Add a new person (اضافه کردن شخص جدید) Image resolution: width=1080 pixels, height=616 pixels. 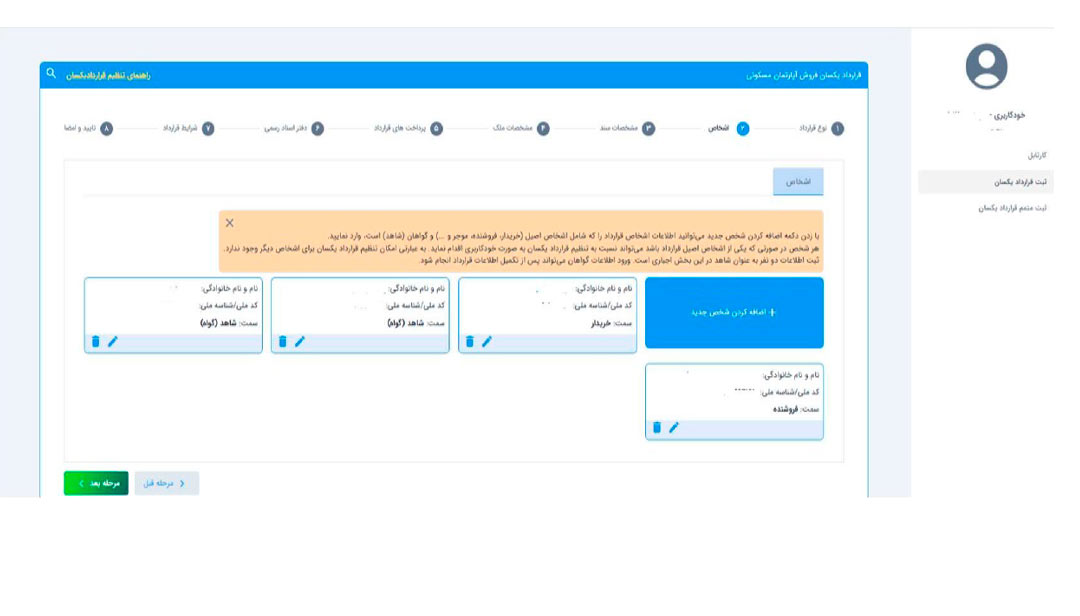click(734, 313)
